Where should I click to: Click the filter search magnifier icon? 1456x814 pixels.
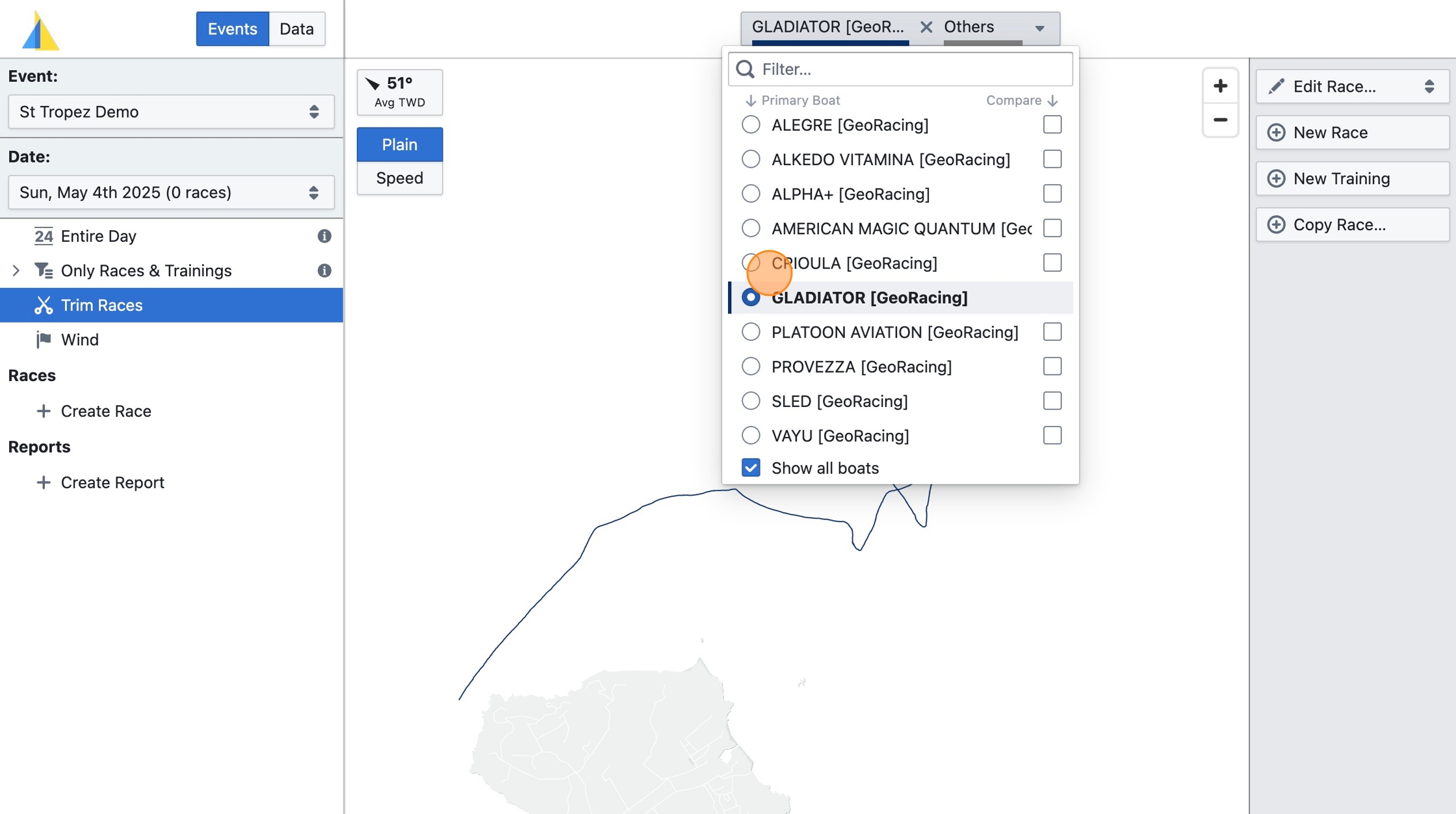pyautogui.click(x=746, y=69)
